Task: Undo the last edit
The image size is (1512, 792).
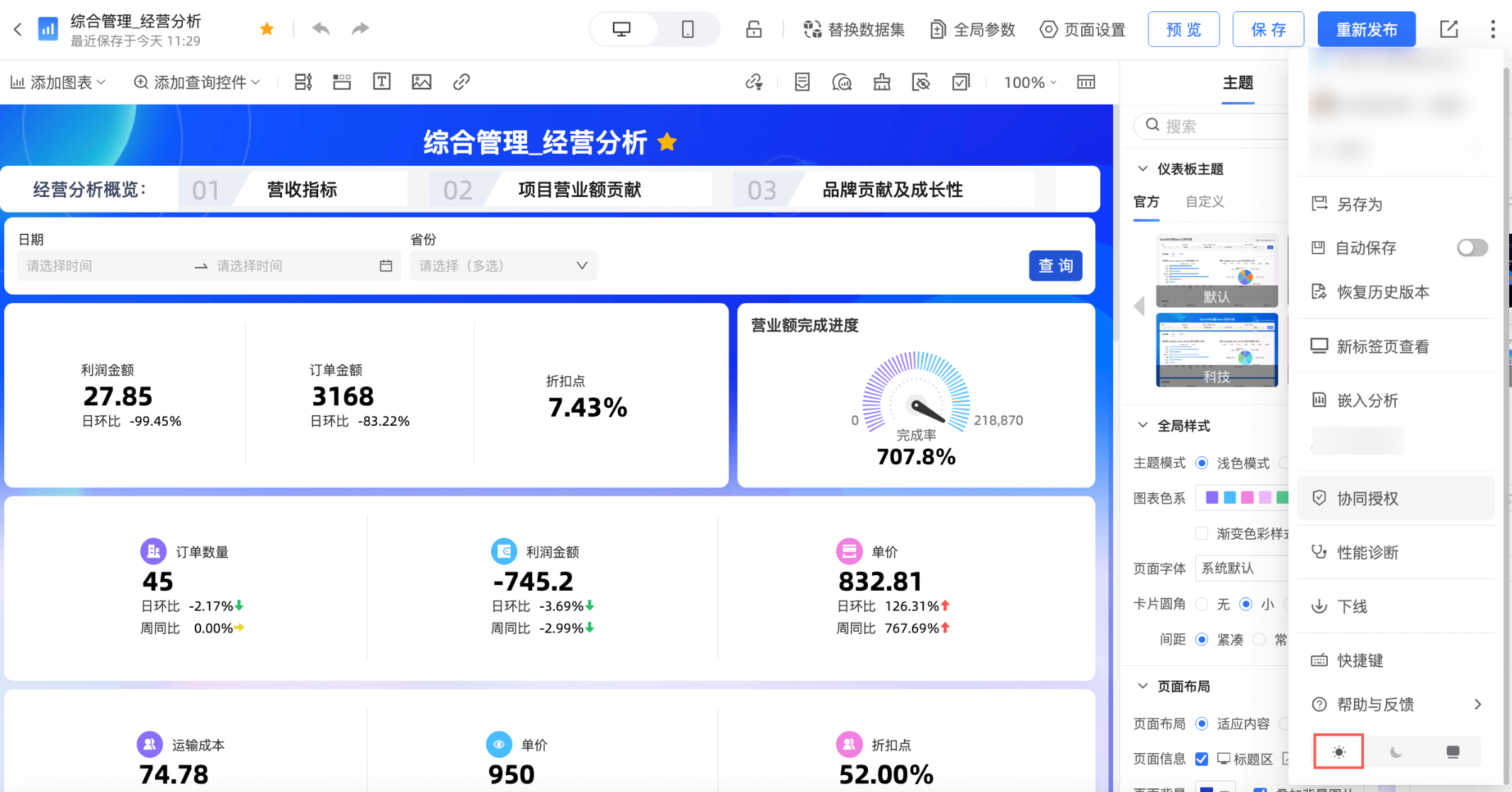Action: pos(321,29)
